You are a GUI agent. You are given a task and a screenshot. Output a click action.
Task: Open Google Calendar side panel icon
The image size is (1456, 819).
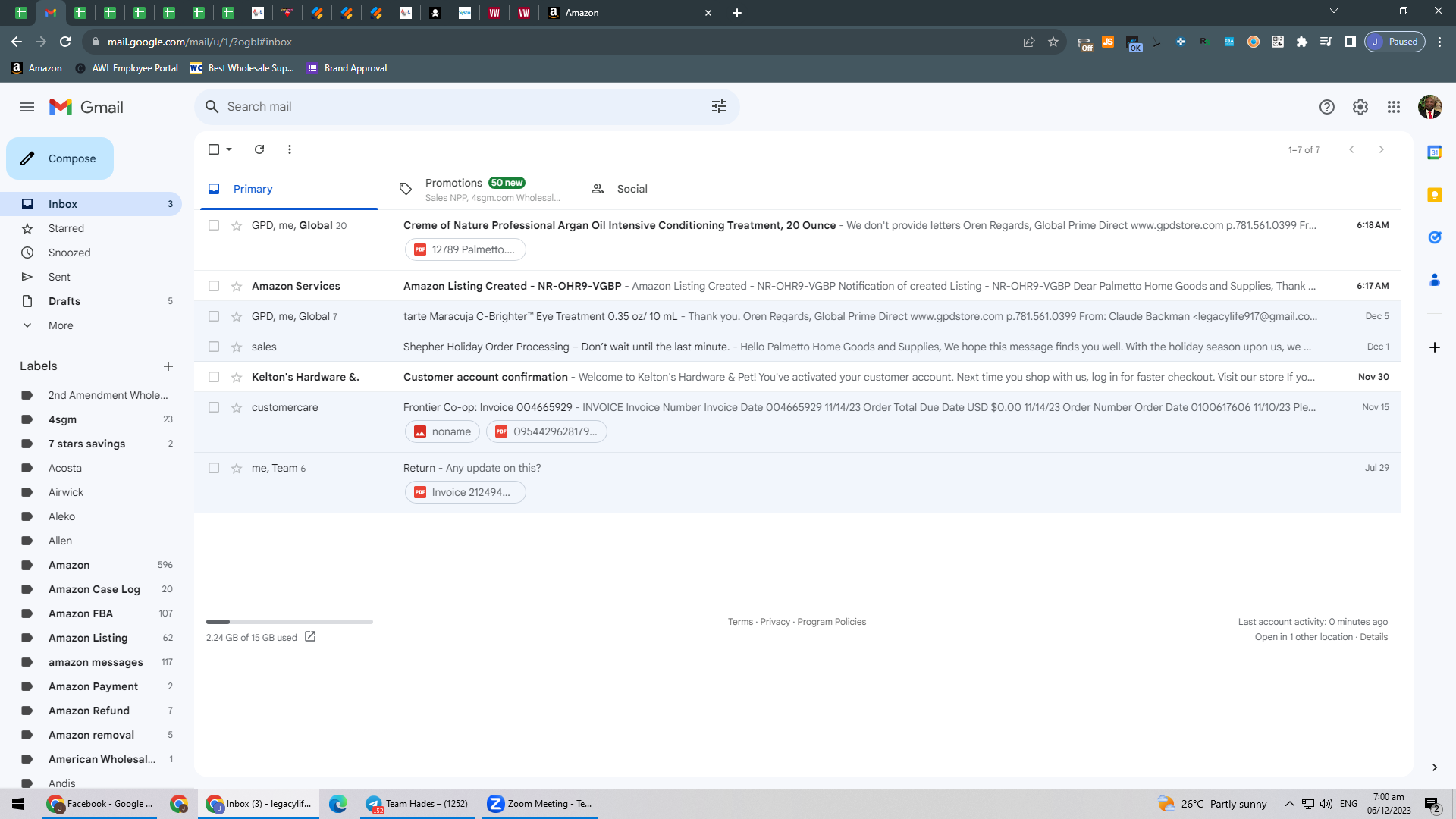1435,152
